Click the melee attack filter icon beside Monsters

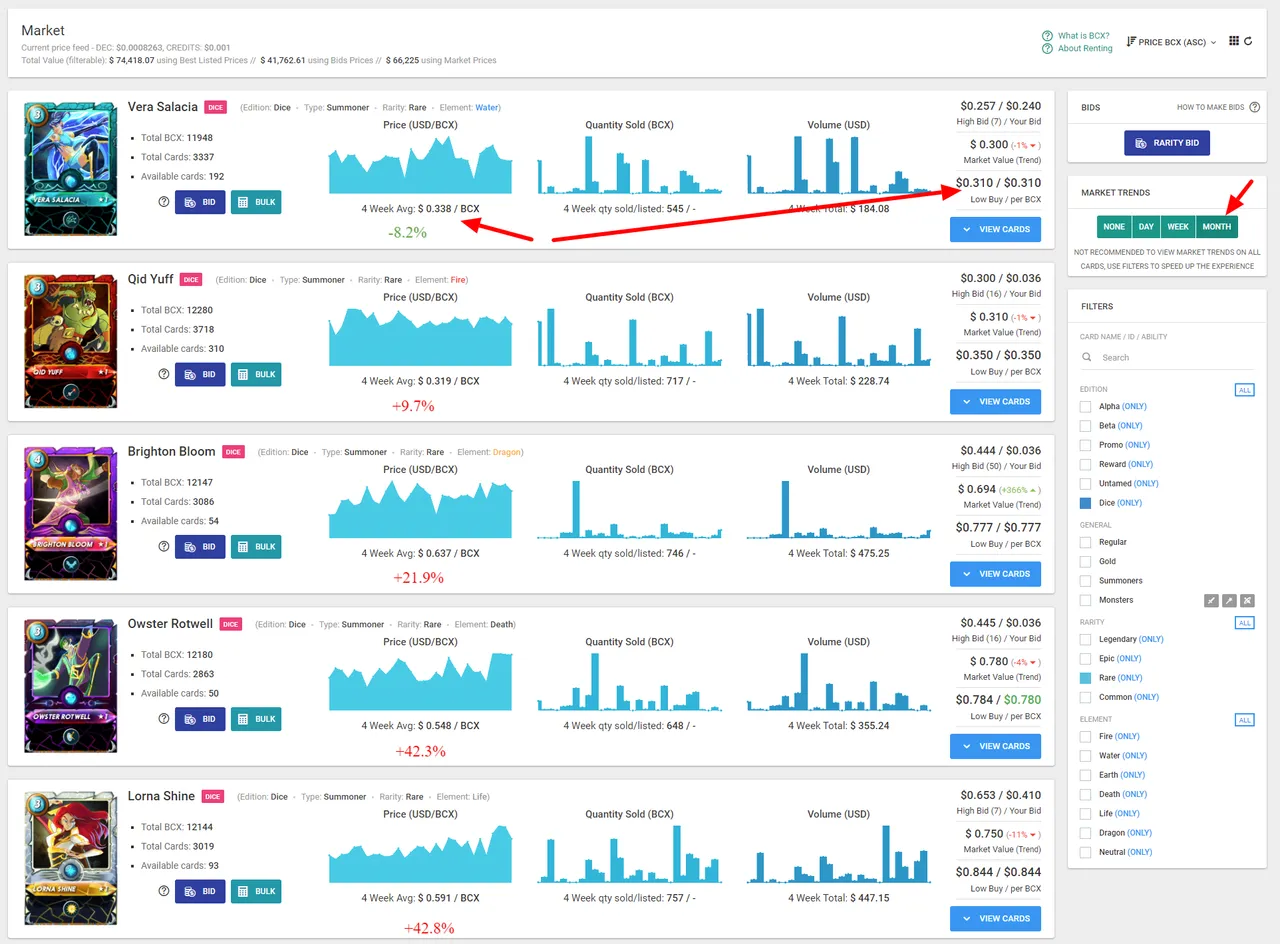(x=1211, y=601)
